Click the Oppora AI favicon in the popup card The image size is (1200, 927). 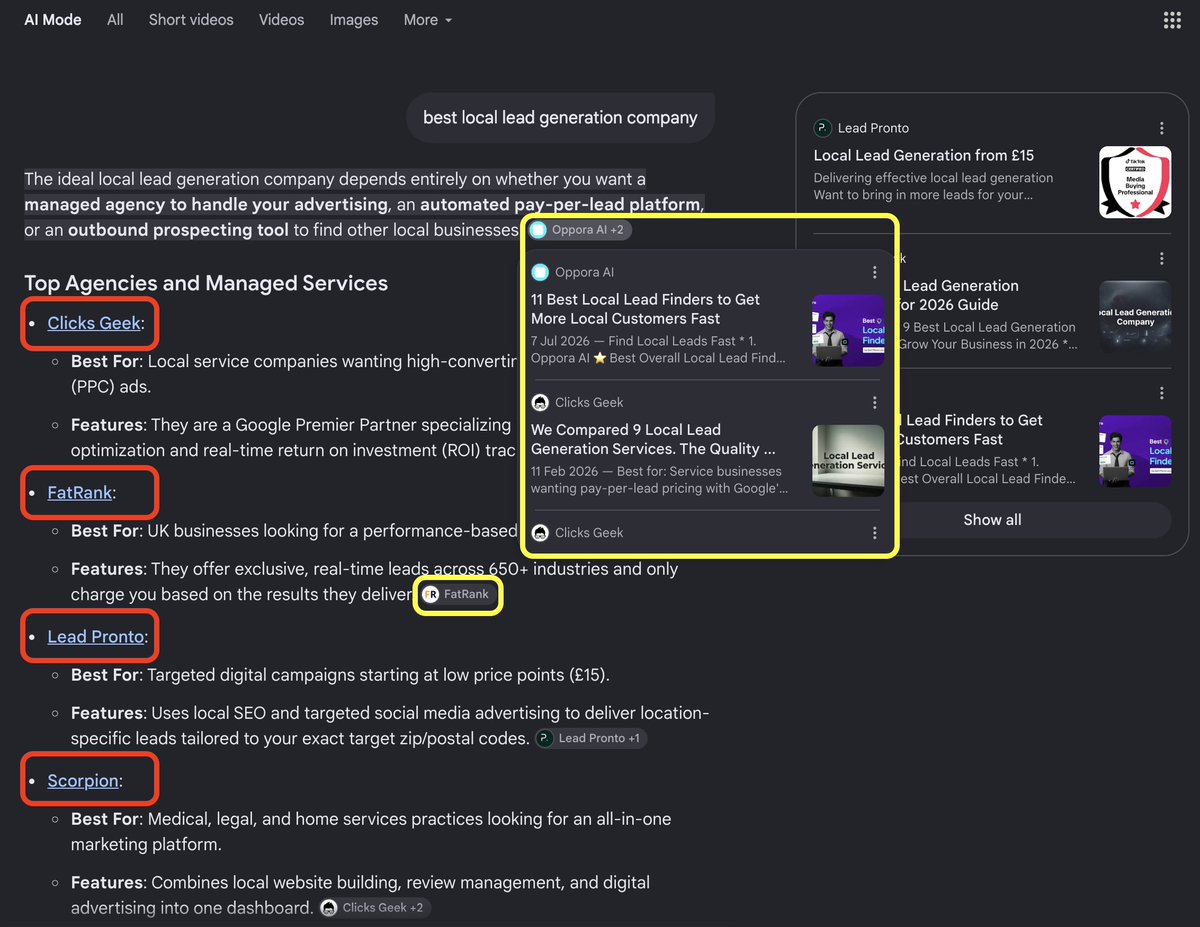(x=540, y=272)
